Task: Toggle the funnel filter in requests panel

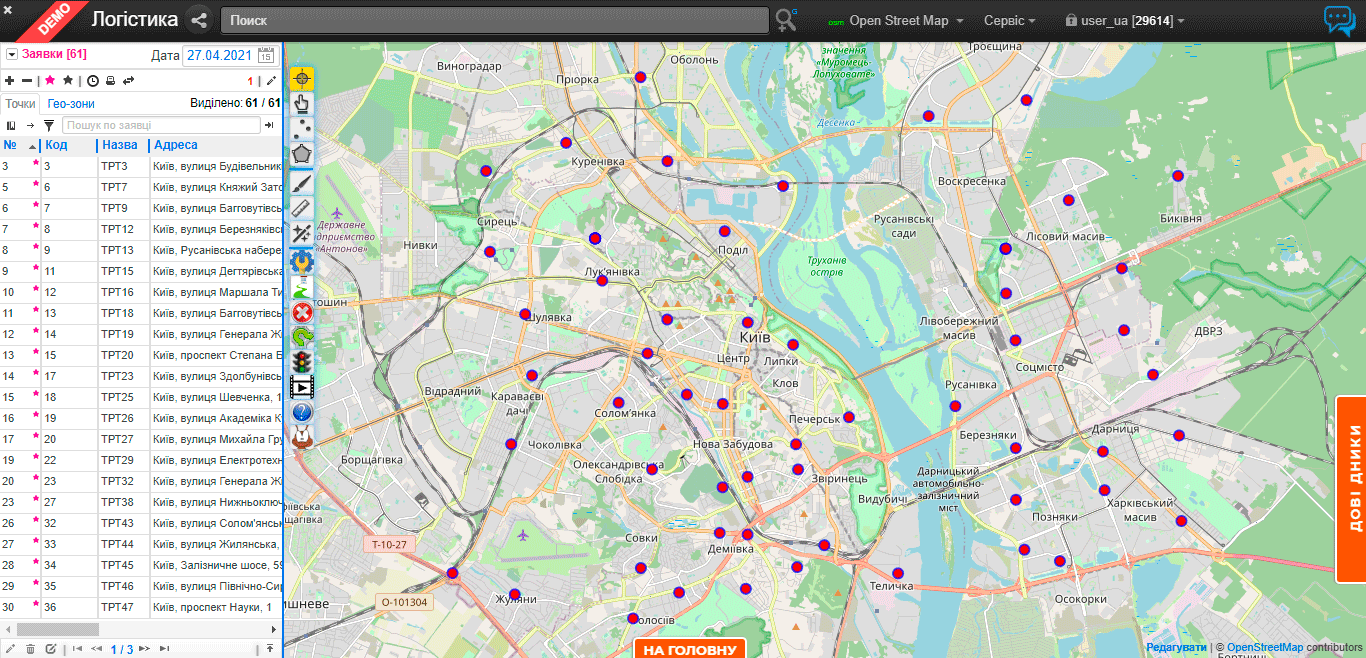Action: (x=48, y=125)
